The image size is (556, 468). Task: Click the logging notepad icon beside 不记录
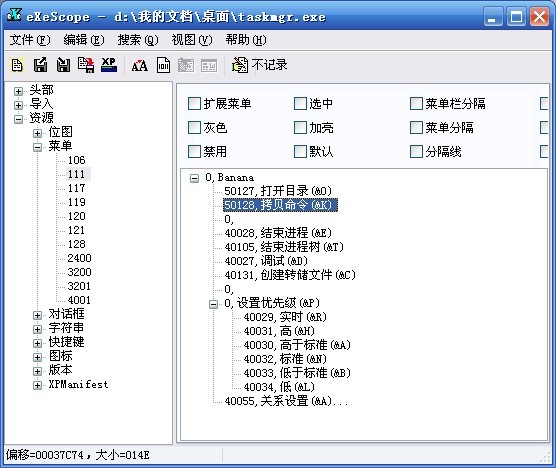[x=240, y=65]
